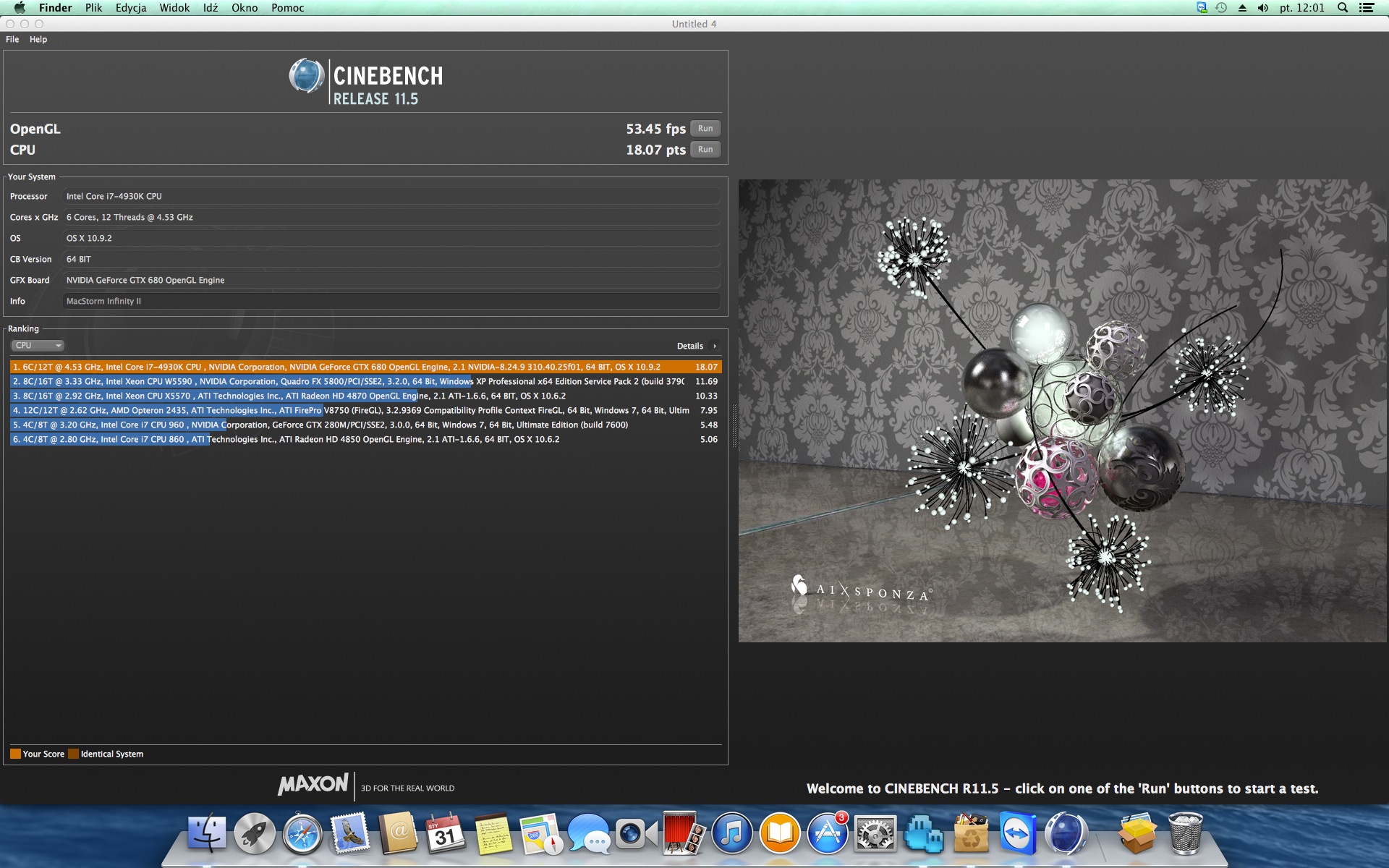This screenshot has width=1389, height=868.
Task: Open the Pomoc menu
Action: pos(288,8)
